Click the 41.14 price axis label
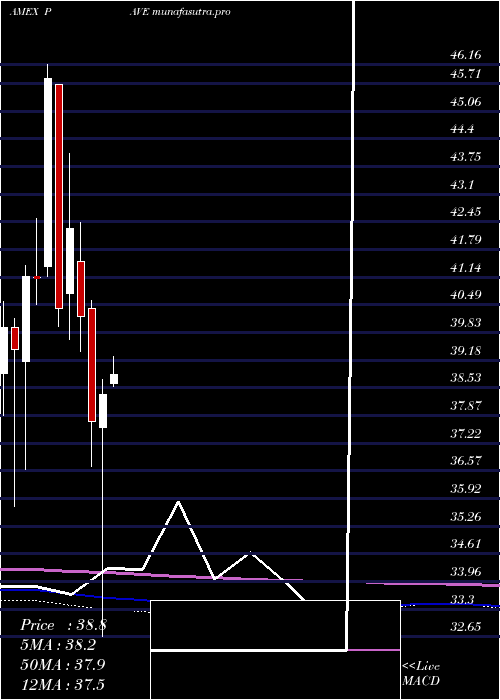This screenshot has width=500, height=700. click(466, 268)
